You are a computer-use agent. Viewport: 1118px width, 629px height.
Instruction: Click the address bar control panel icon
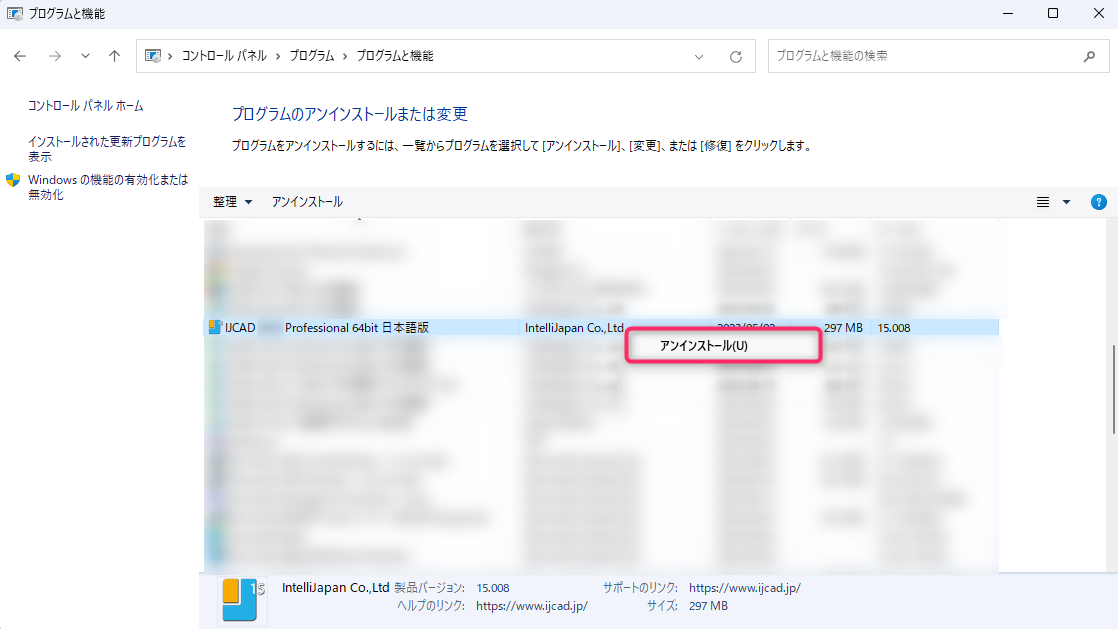click(x=153, y=56)
